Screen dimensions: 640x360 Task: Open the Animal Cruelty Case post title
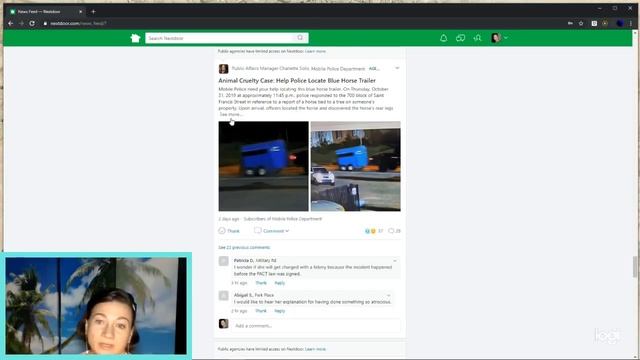(x=297, y=80)
